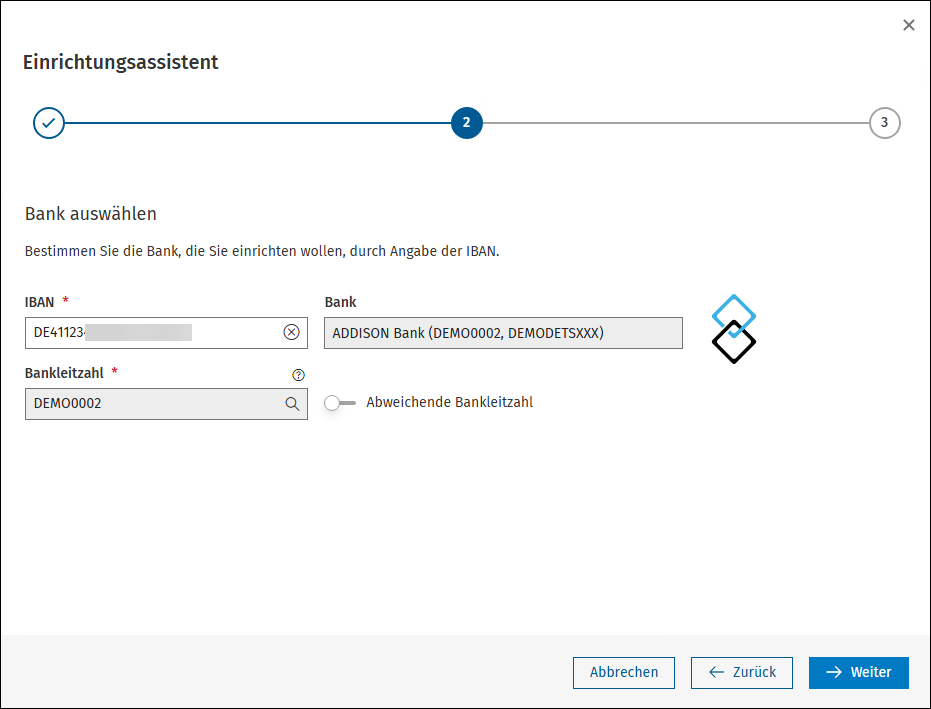The height and width of the screenshot is (709, 931).
Task: Open Bankleitzahl search via magnifier icon
Action: [292, 404]
